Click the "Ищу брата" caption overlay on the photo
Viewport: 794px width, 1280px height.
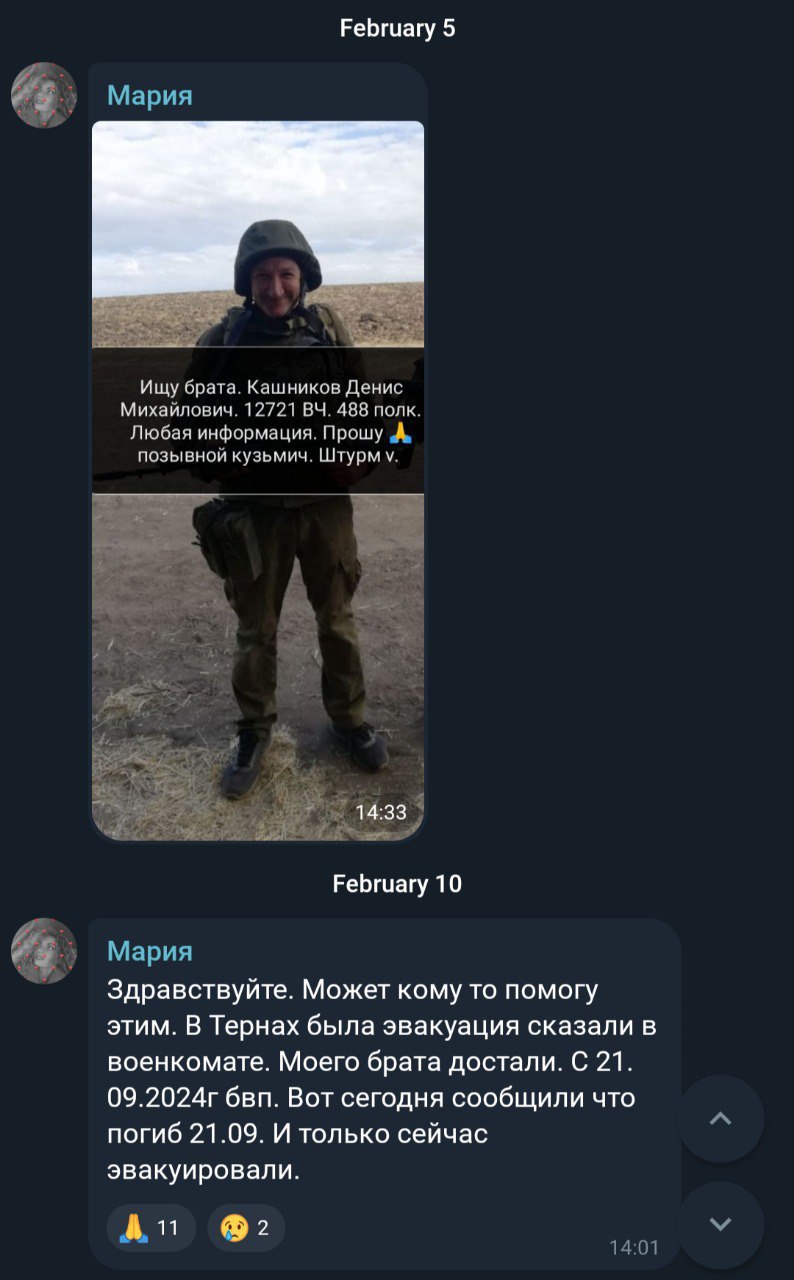click(258, 421)
